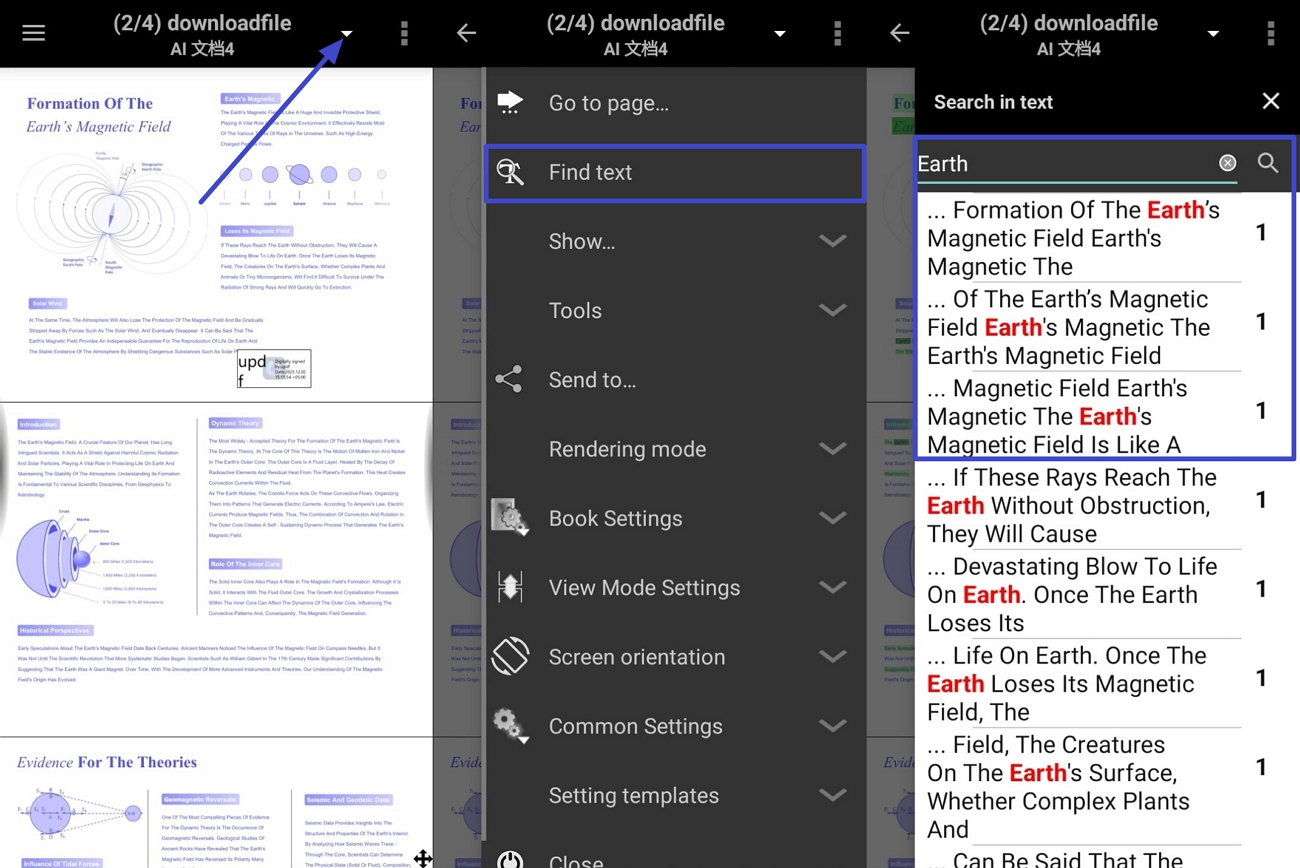Click the Close power icon in menu

pyautogui.click(x=510, y=860)
